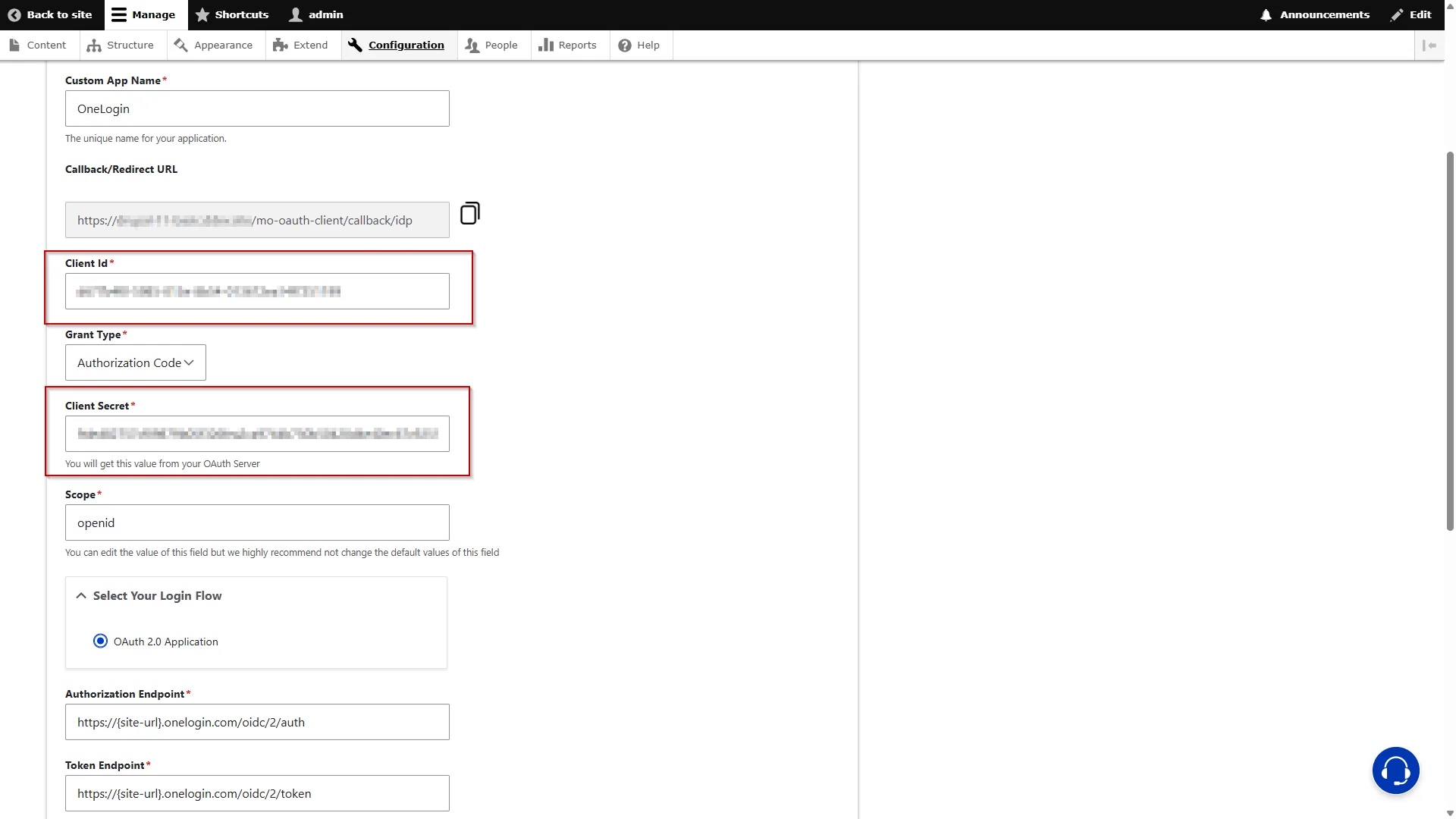
Task: Open the Appearance menu item
Action: [x=213, y=45]
